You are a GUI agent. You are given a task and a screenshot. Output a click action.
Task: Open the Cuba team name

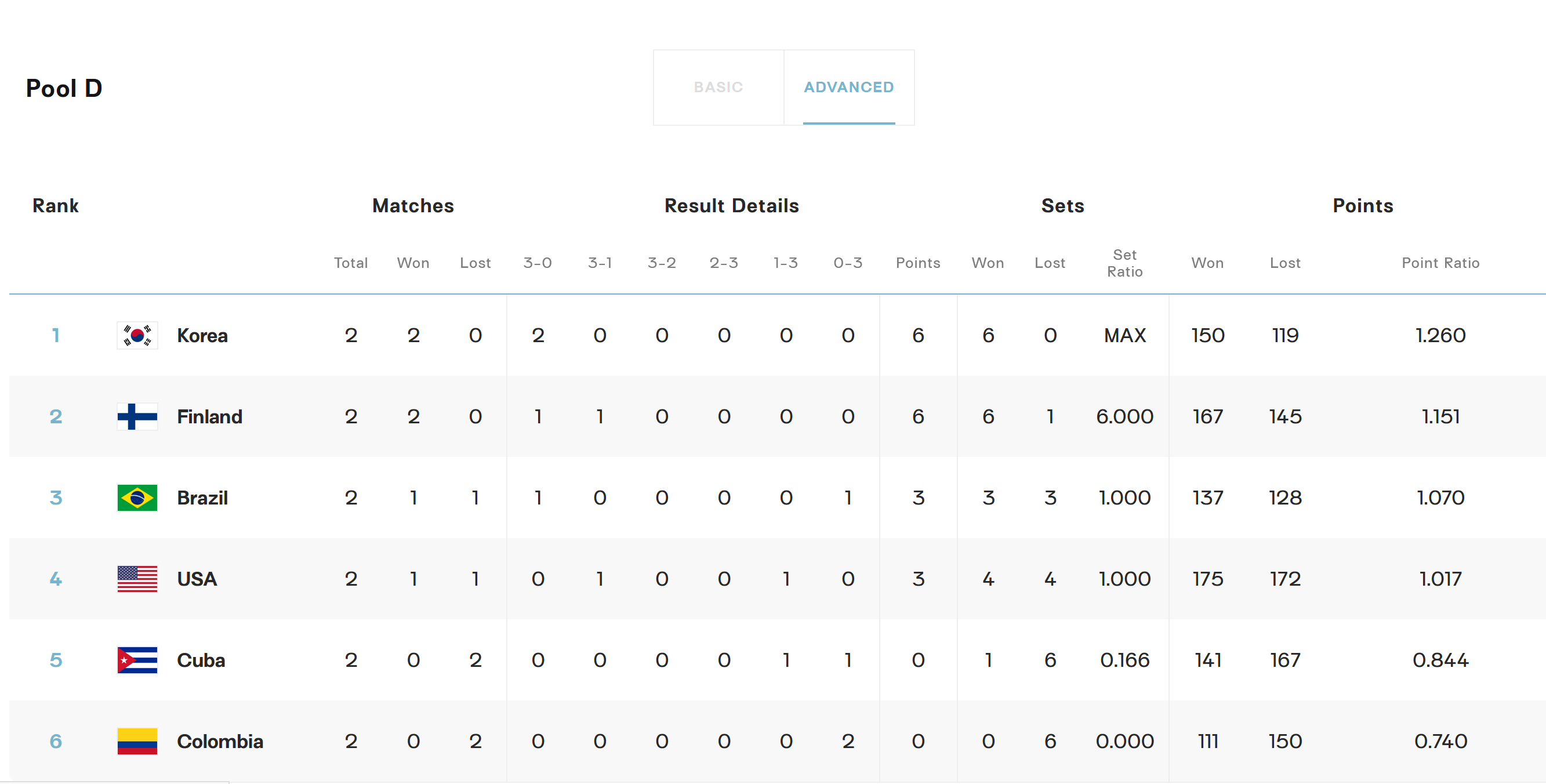[x=201, y=660]
